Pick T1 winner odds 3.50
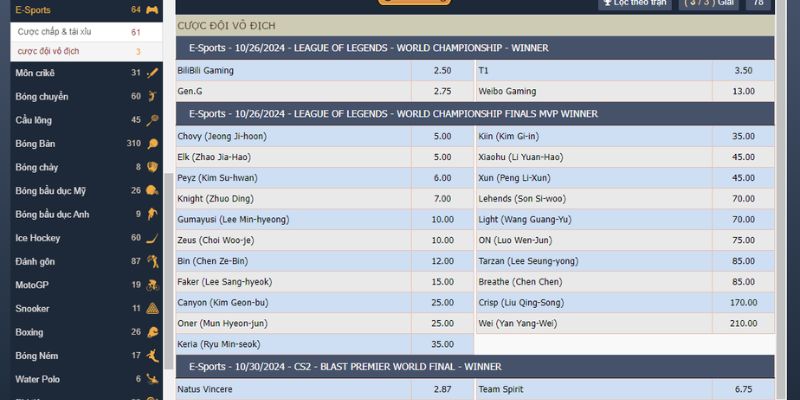This screenshot has height=400, width=800. click(743, 71)
